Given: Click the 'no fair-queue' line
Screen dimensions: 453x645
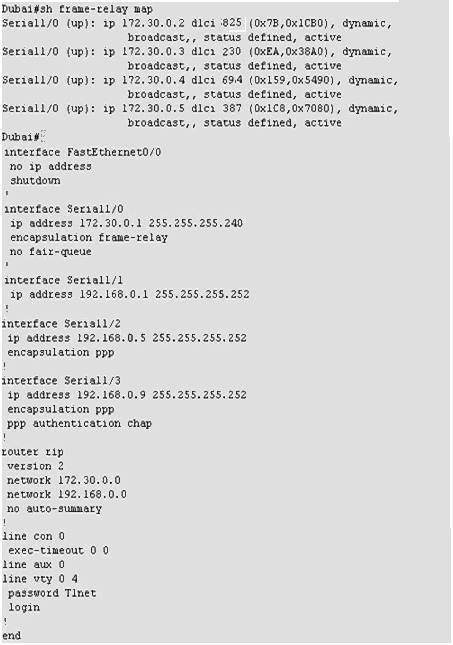Looking at the screenshot, I should pyautogui.click(x=51, y=251).
